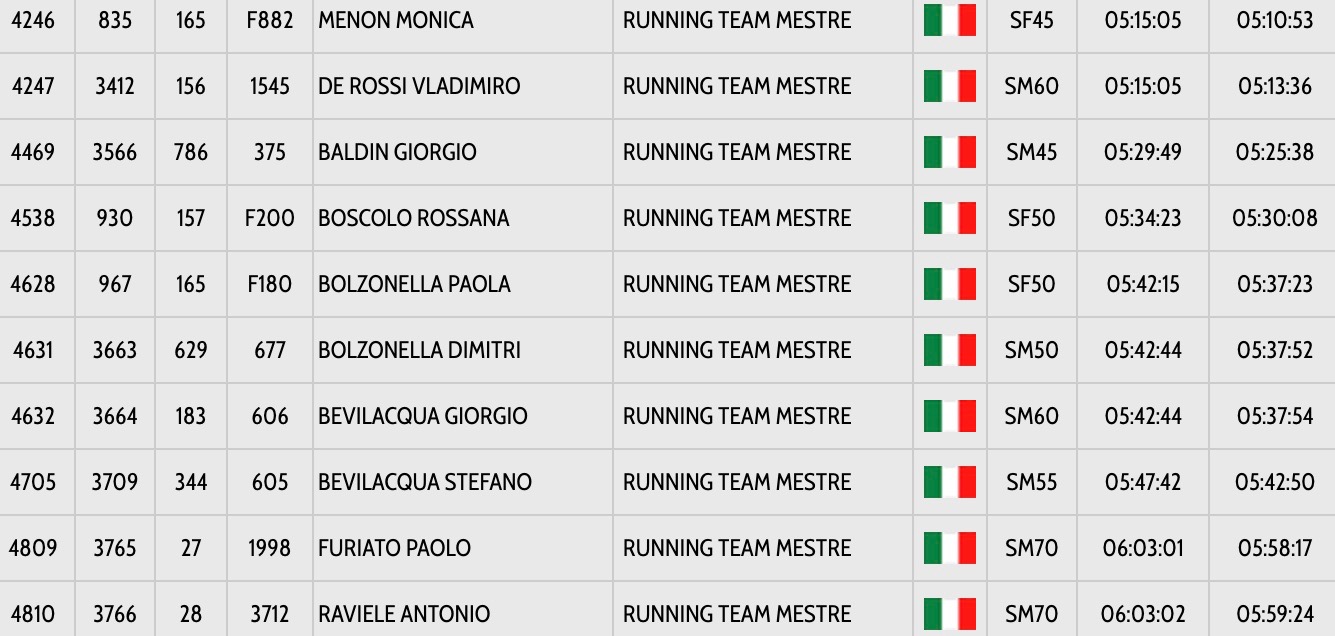
Task: Click the flag icon beside De Rossi Vladimiro
Action: tap(949, 86)
